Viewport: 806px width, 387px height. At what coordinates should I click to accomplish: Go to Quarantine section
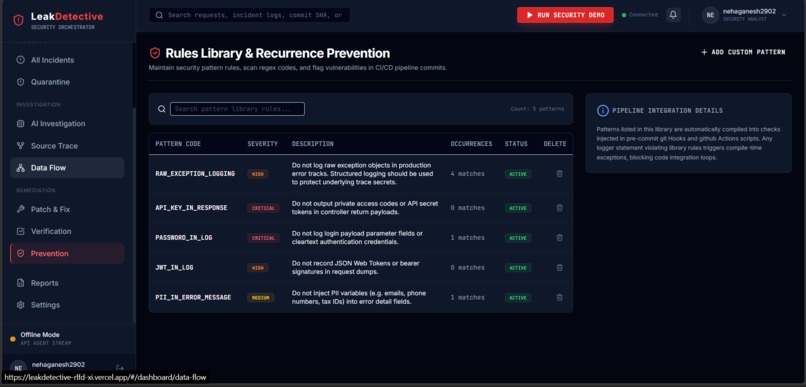[x=67, y=82]
